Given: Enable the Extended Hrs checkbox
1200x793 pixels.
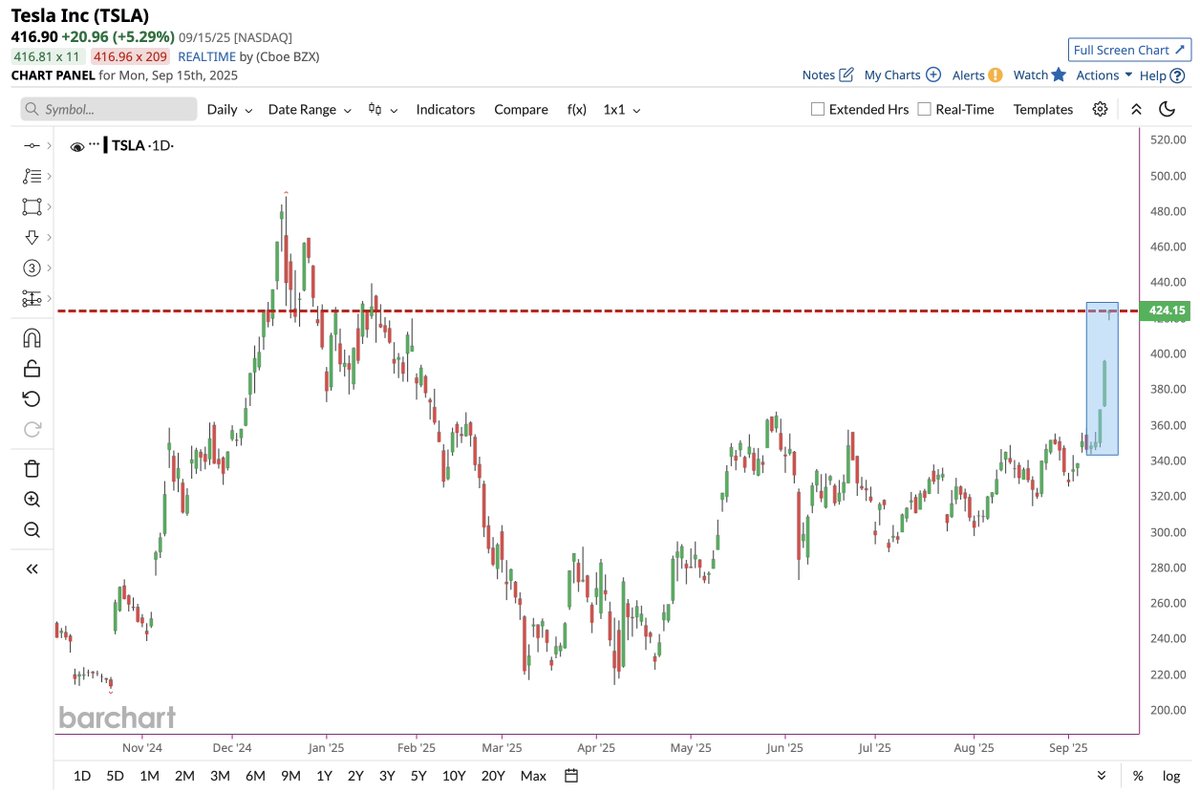Looking at the screenshot, I should (x=817, y=109).
